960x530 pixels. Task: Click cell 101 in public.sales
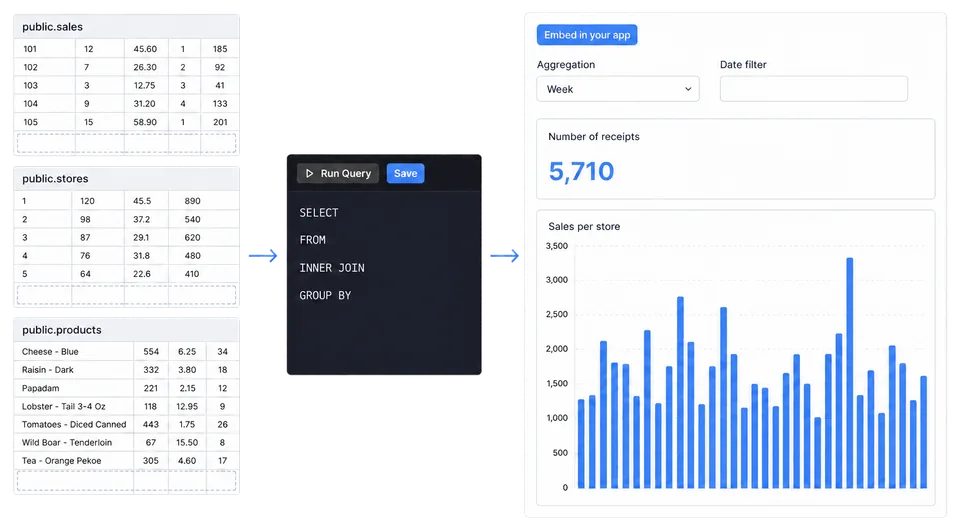(x=30, y=49)
